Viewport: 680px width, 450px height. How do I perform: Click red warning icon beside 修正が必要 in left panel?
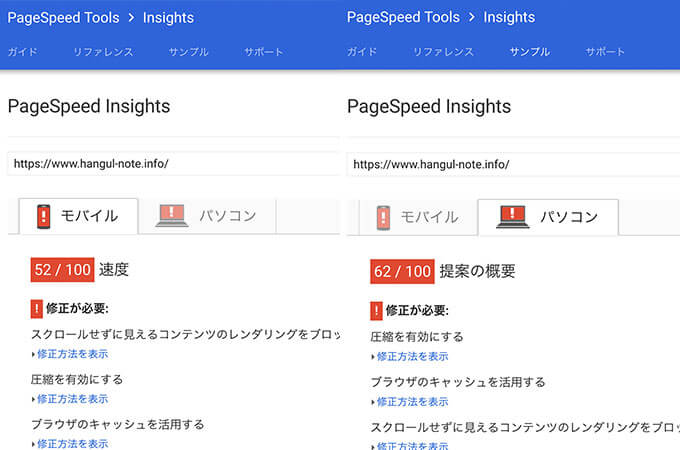tap(36, 309)
